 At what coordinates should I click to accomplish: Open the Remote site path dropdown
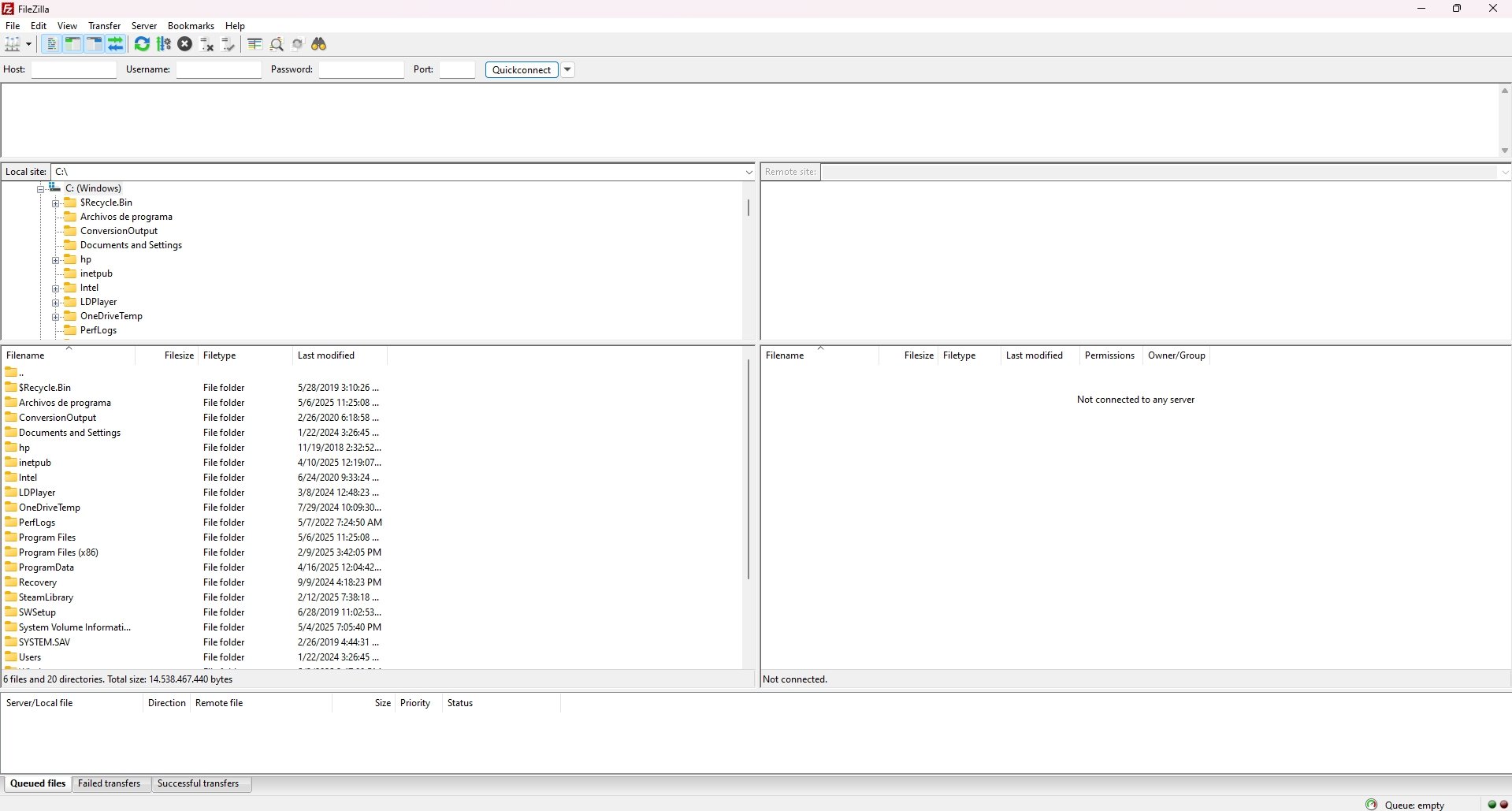click(x=1504, y=172)
